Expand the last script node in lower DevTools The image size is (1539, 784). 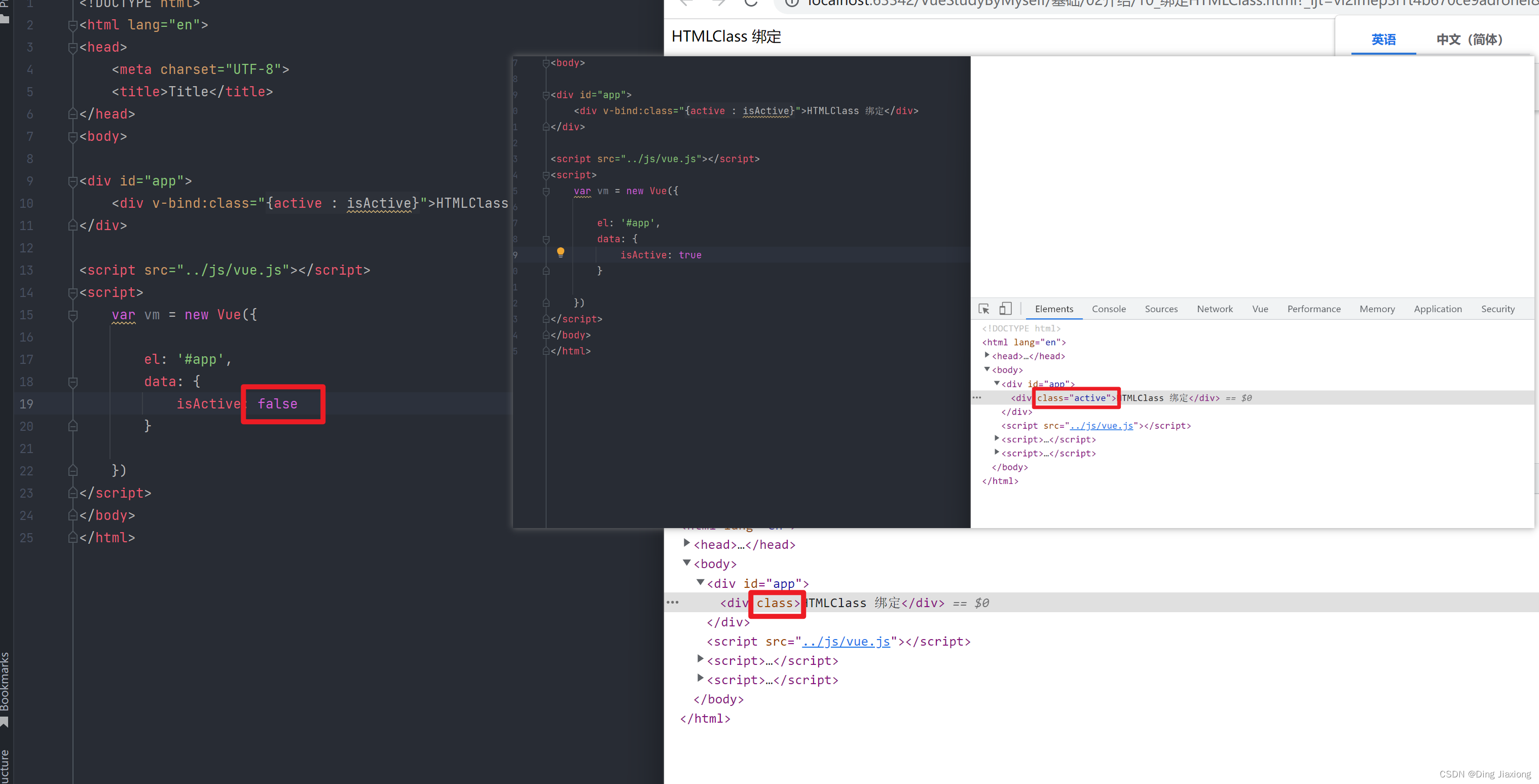(x=700, y=678)
